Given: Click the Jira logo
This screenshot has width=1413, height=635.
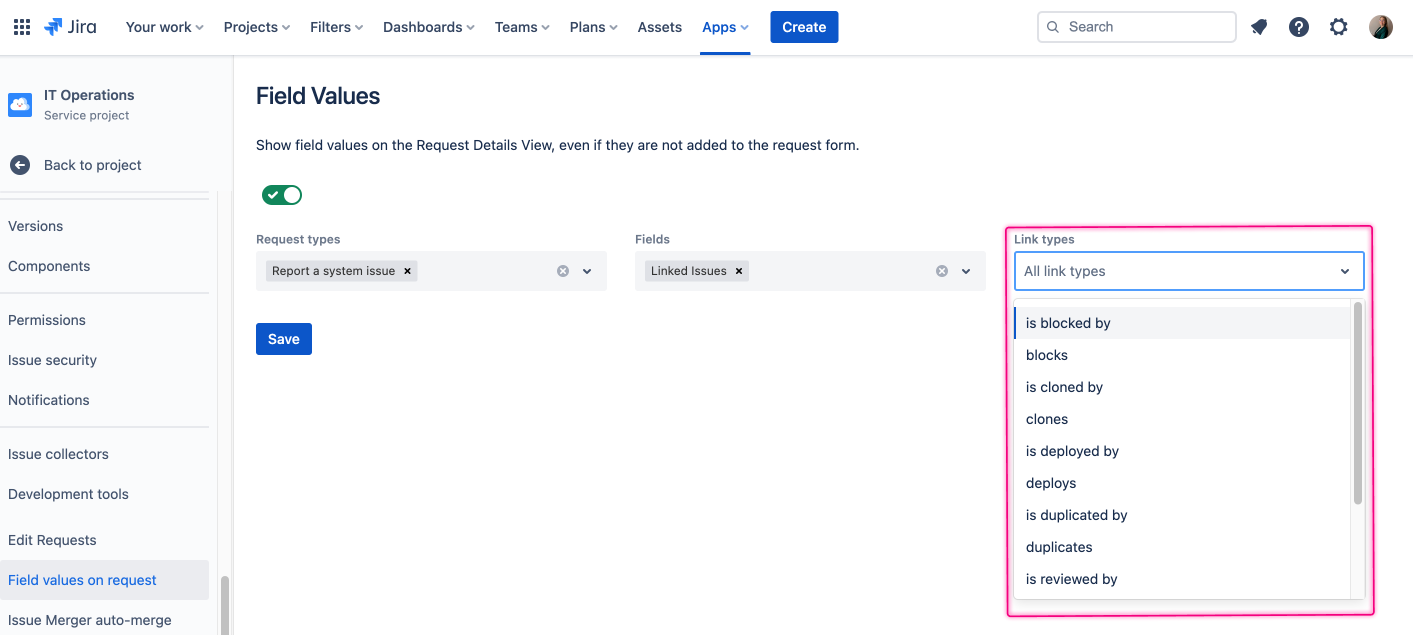Looking at the screenshot, I should [x=68, y=26].
